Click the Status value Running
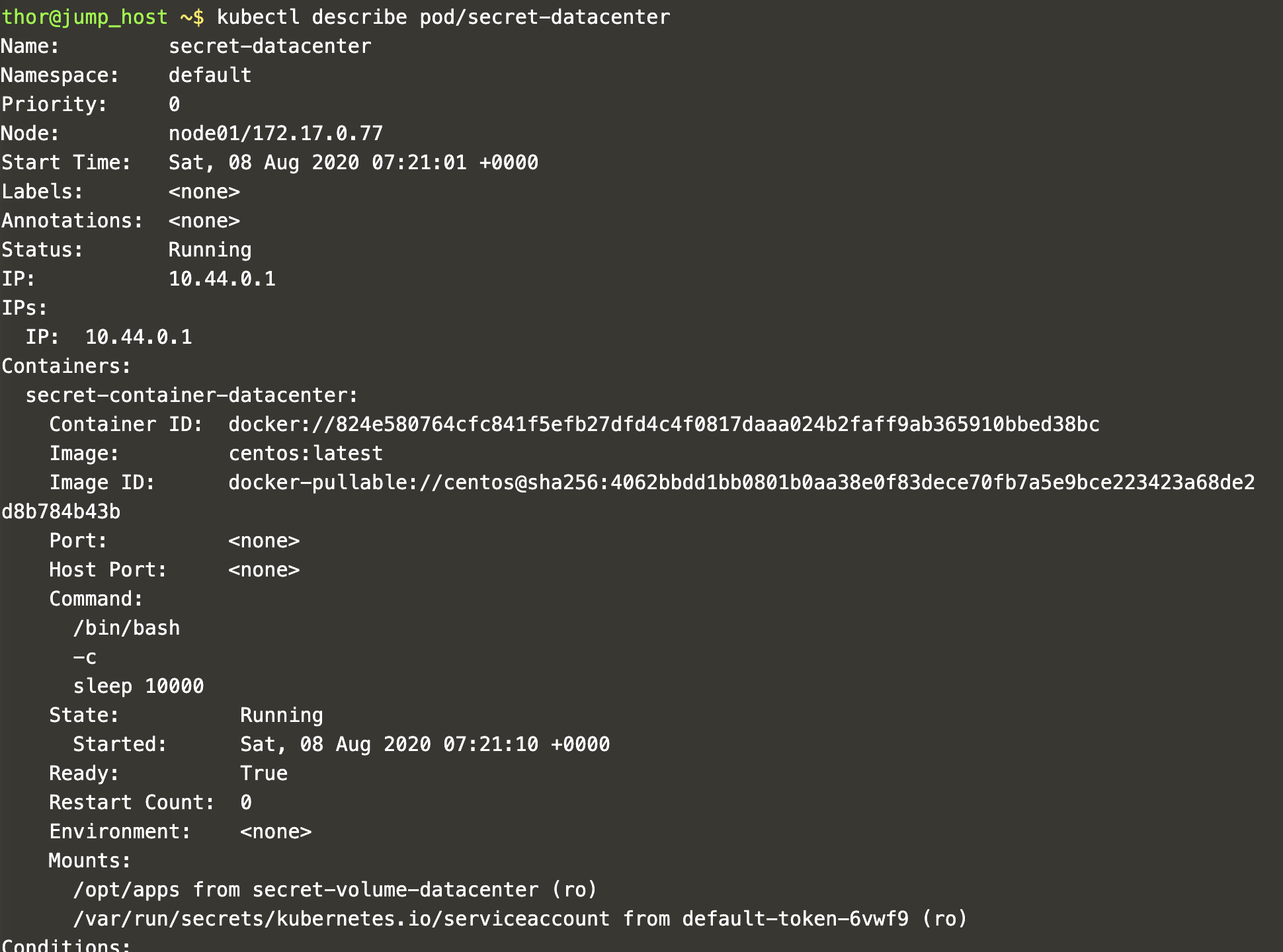Image resolution: width=1283 pixels, height=952 pixels. click(210, 250)
